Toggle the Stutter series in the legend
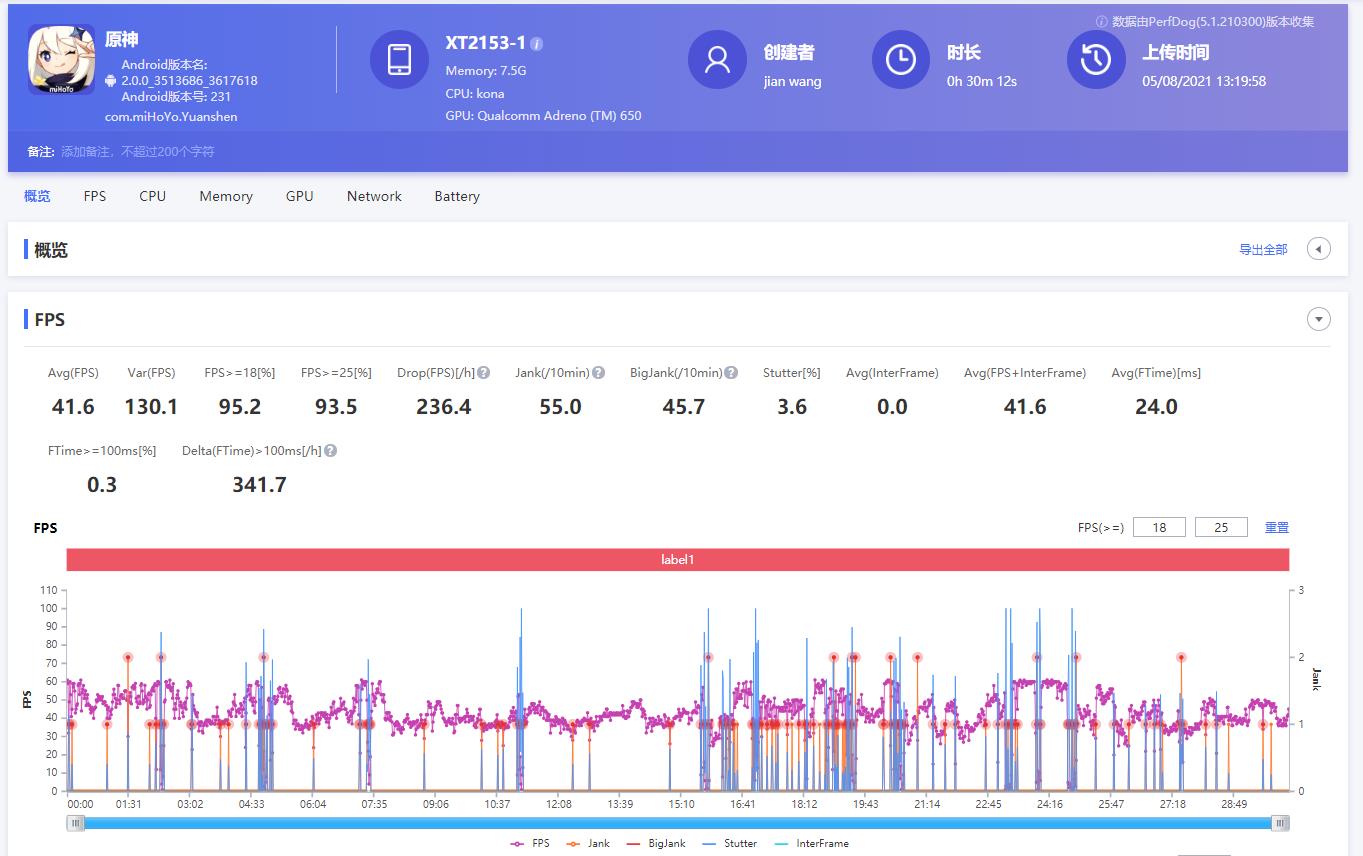Screen dimensions: 1363x856 [731, 843]
